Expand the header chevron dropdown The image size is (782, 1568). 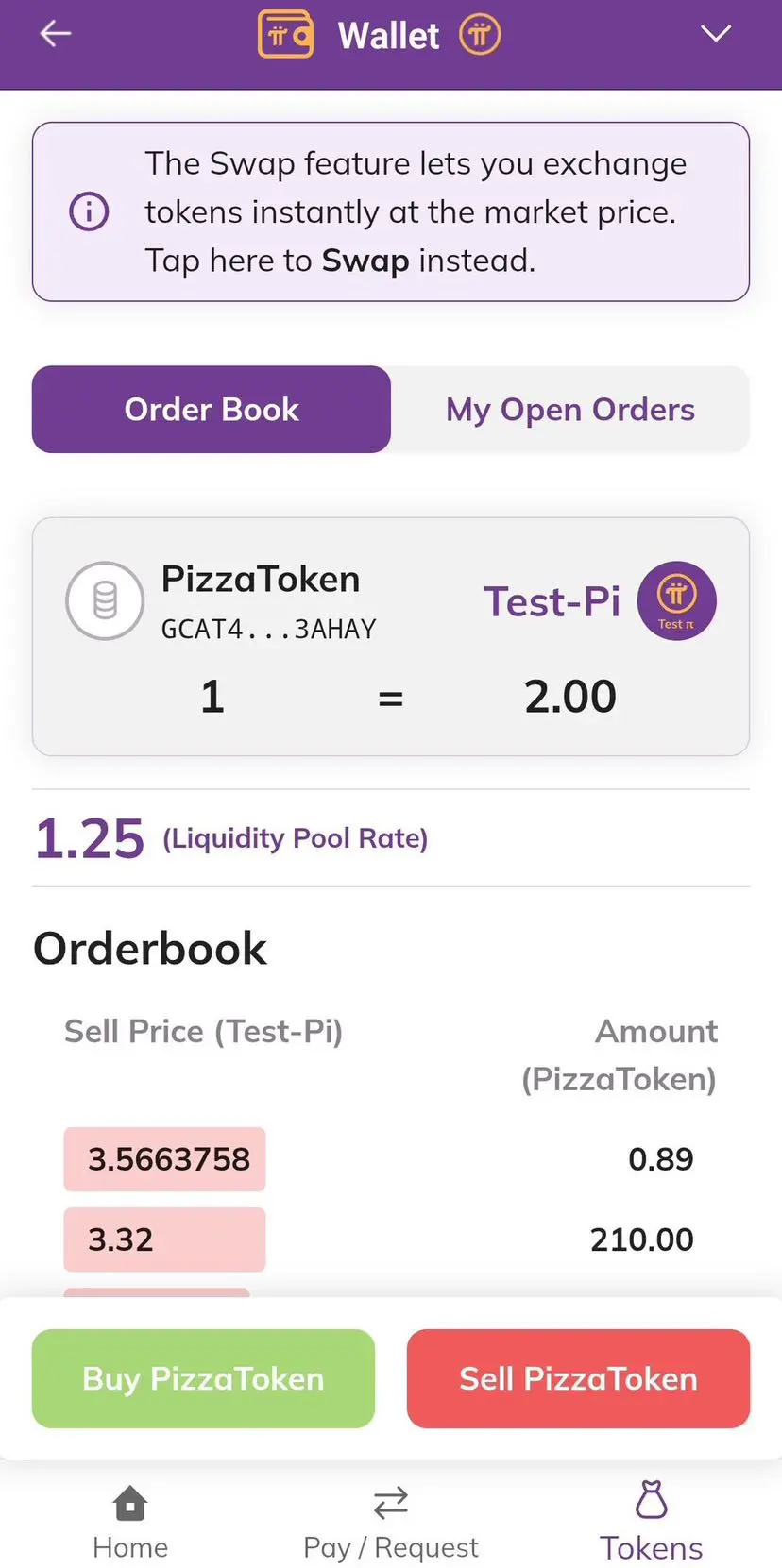pyautogui.click(x=716, y=34)
